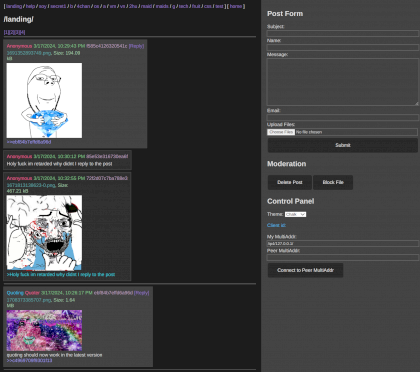Open the tech board link
Viewport: 420px width, 372px height.
[x=183, y=6]
